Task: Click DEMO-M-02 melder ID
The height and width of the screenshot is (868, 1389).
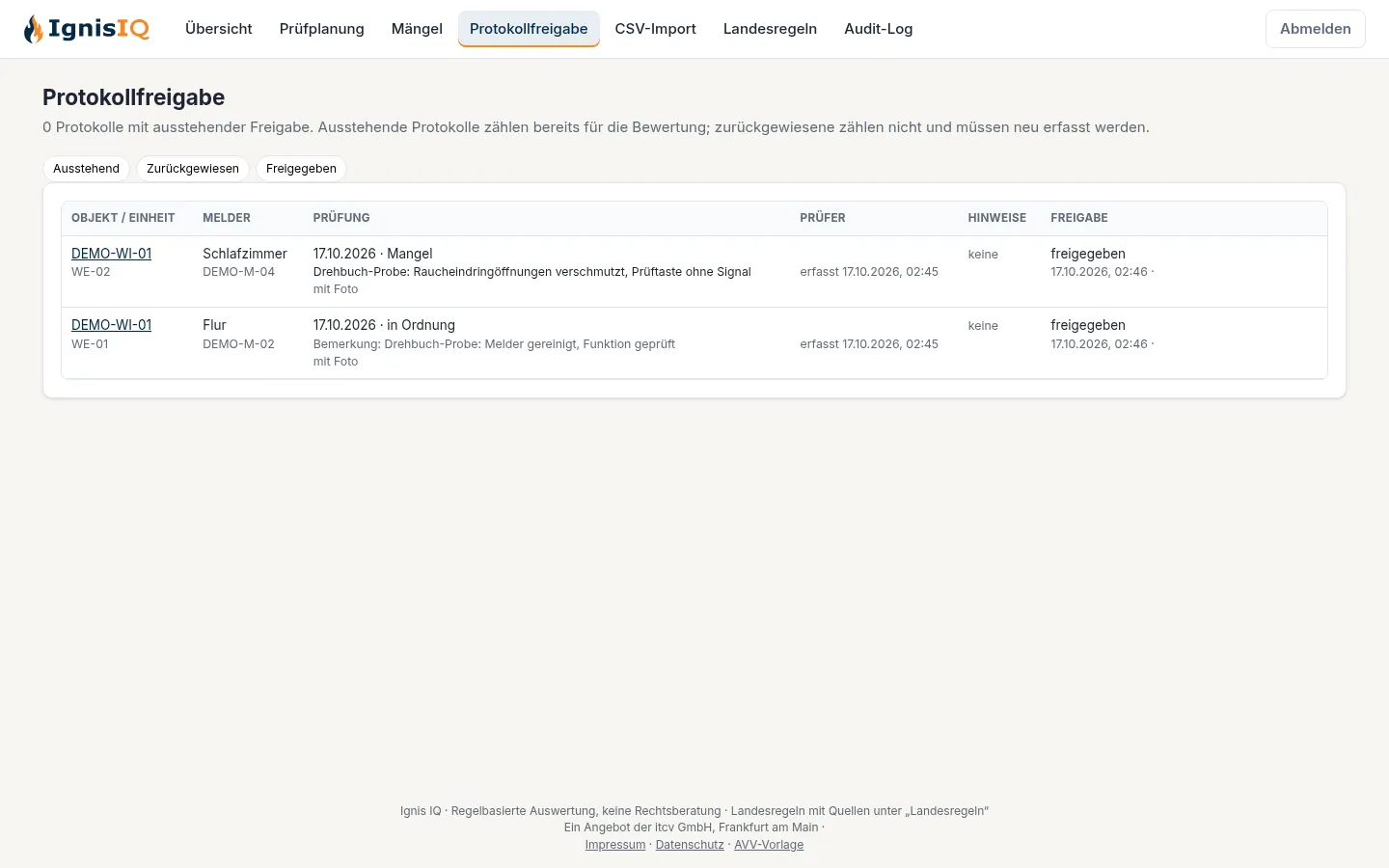Action: (239, 344)
